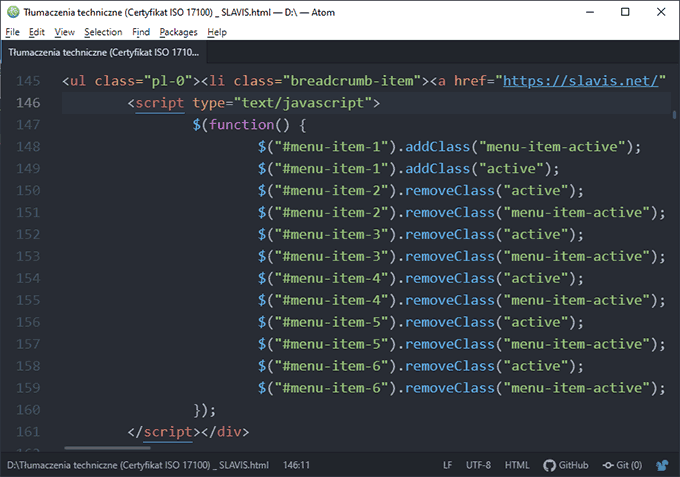680x477 pixels.
Task: Click line number 146 in gutter
Action: click(28, 103)
